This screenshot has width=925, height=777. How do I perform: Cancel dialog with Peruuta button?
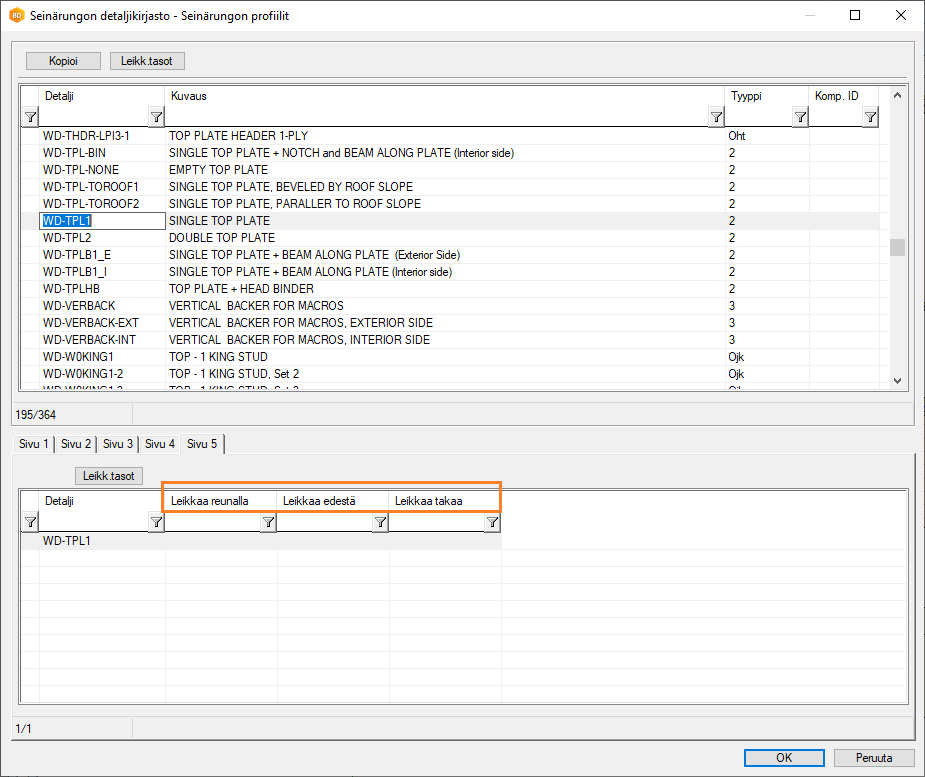point(872,758)
